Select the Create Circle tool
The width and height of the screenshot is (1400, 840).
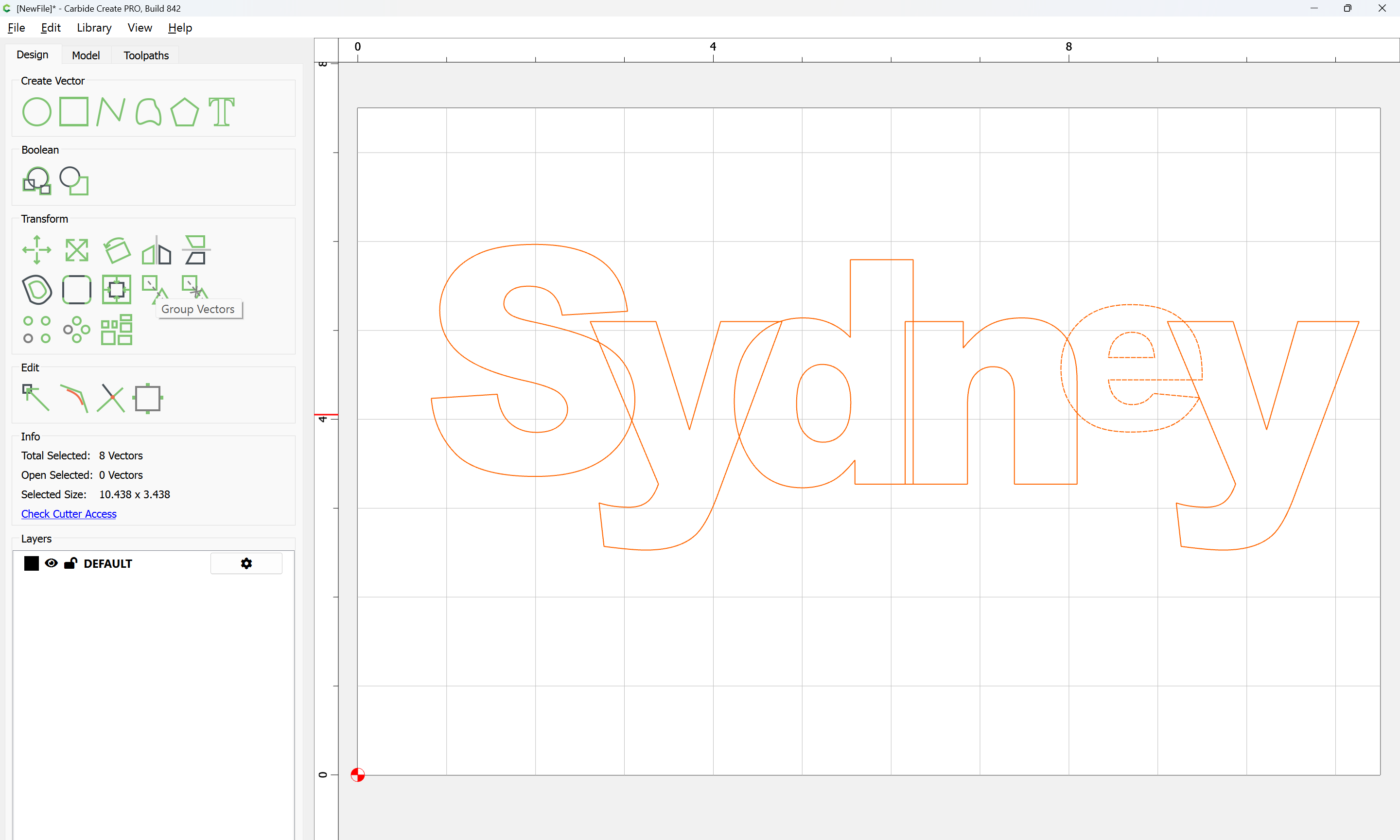37,111
